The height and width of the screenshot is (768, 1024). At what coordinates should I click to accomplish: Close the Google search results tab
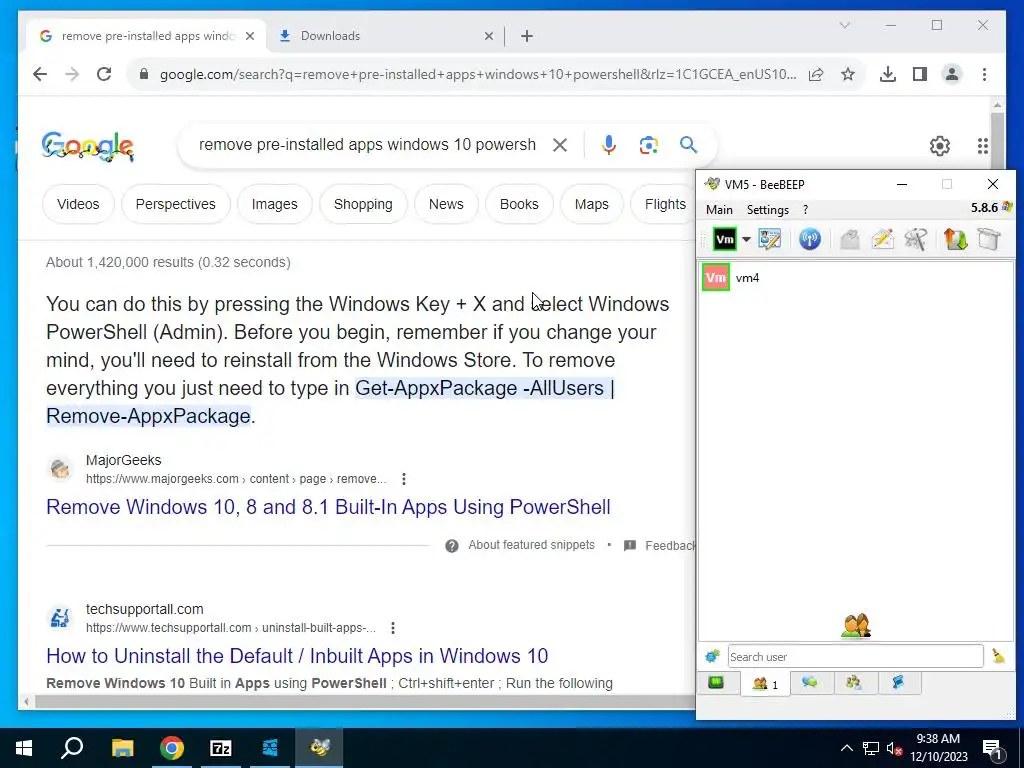click(x=249, y=37)
